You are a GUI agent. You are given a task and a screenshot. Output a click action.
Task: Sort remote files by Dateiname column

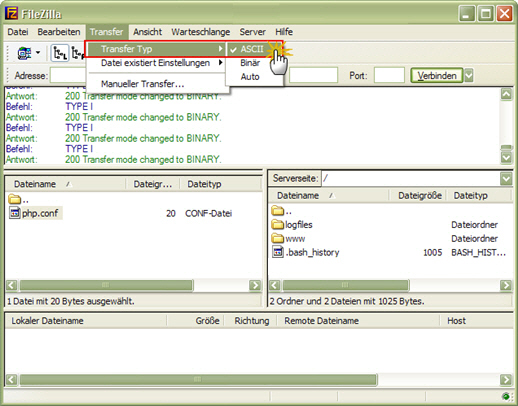click(x=329, y=195)
